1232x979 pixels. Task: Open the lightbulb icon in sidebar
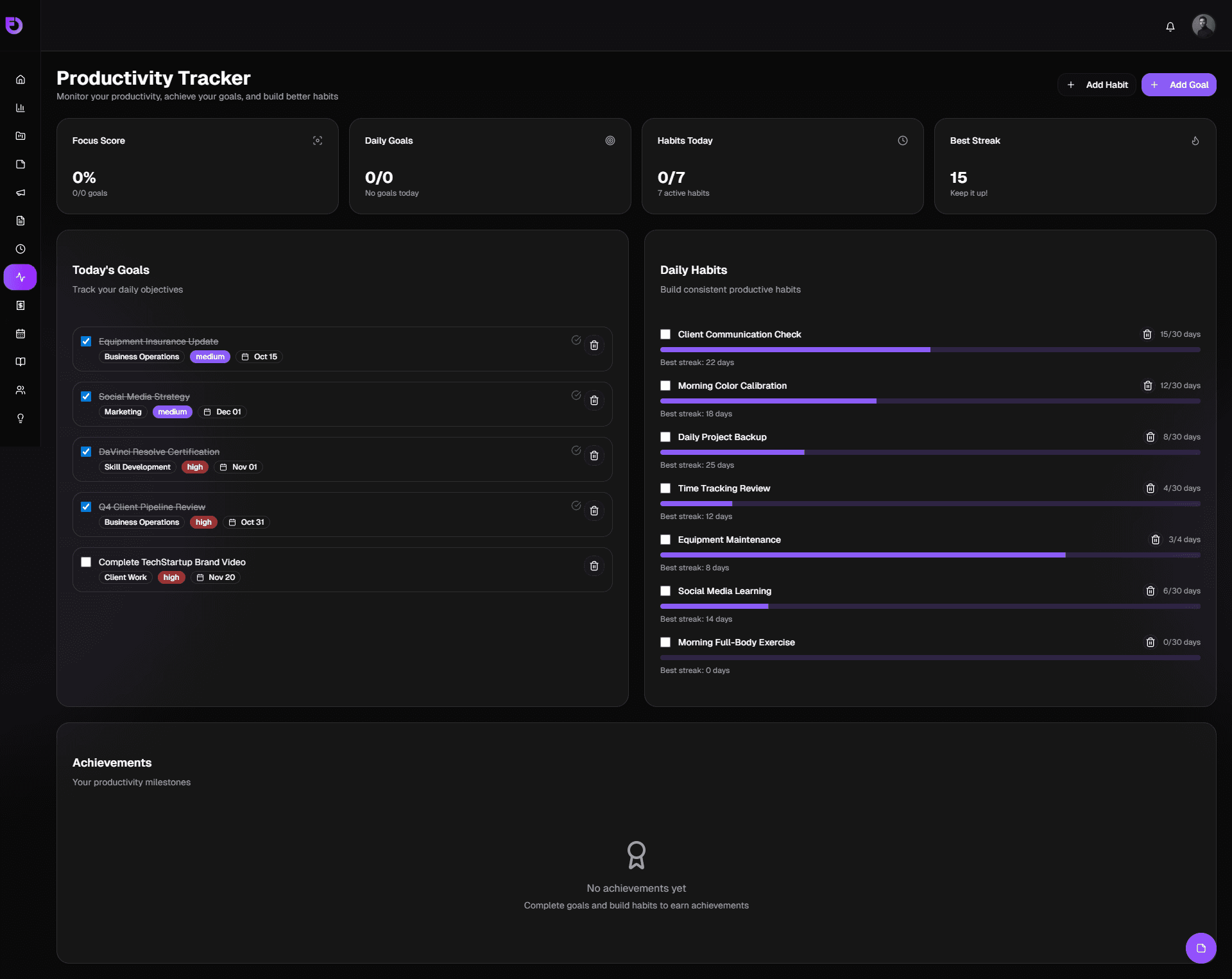point(21,418)
